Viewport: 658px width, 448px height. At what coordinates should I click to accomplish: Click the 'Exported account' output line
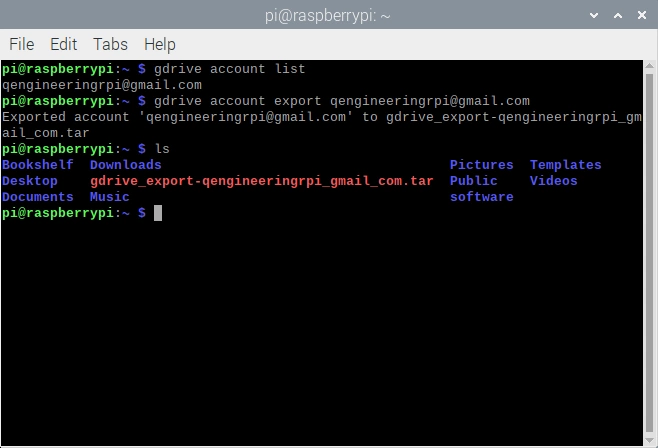pyautogui.click(x=322, y=117)
